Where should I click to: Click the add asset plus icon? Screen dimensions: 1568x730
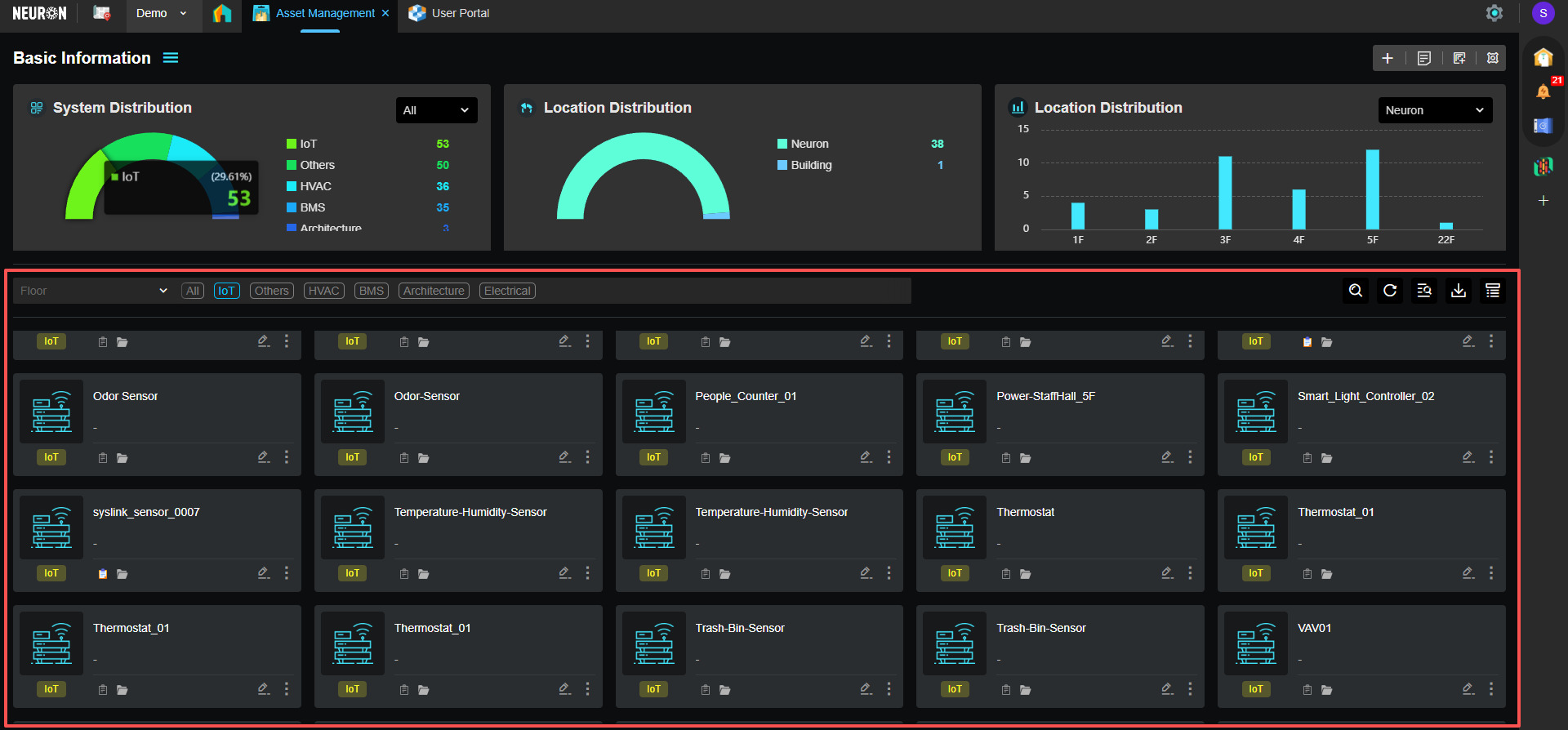pos(1388,58)
